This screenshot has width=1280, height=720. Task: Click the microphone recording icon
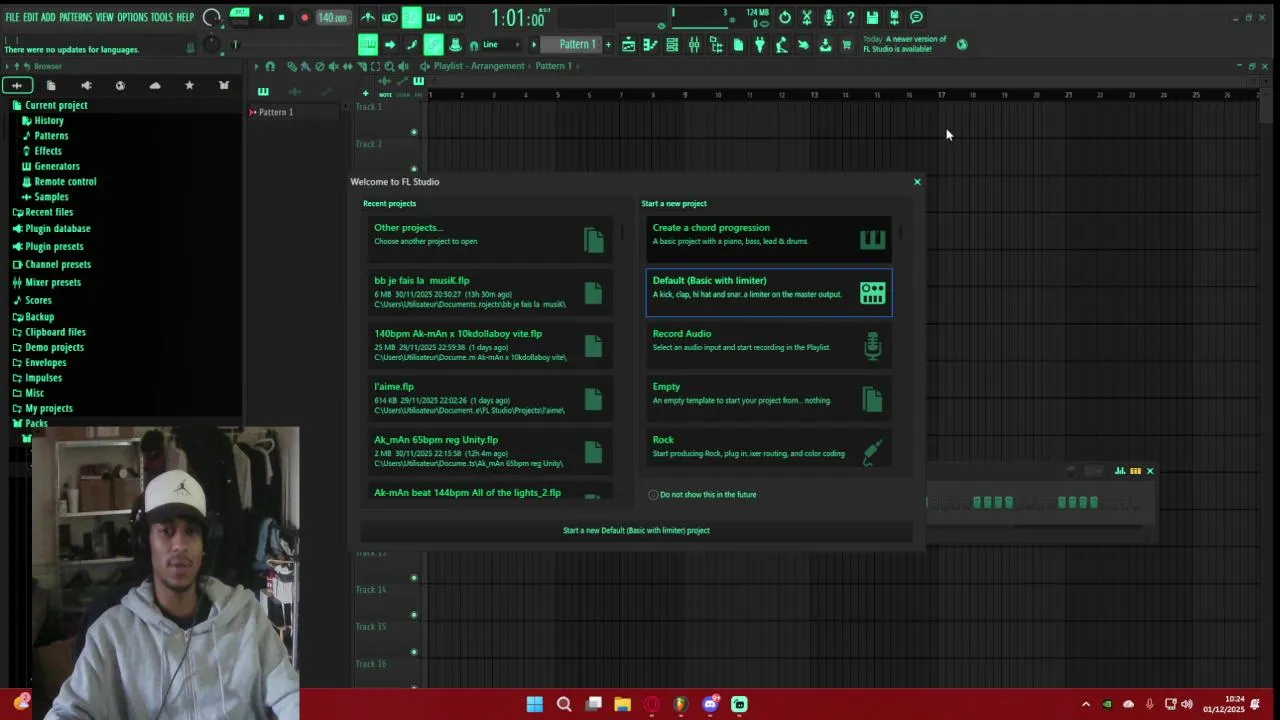pos(829,17)
